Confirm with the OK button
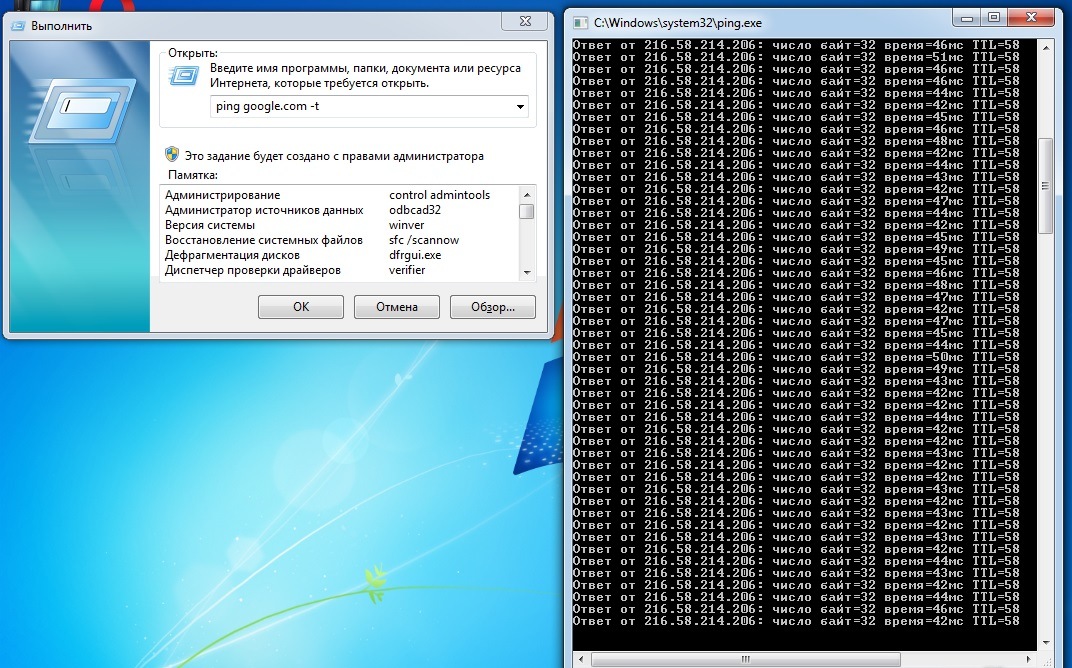The image size is (1072, 668). (301, 307)
